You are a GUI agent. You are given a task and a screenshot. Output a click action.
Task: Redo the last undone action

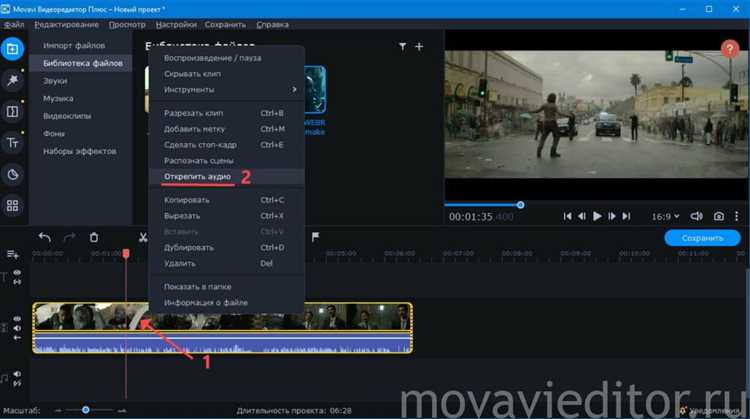[x=69, y=237]
